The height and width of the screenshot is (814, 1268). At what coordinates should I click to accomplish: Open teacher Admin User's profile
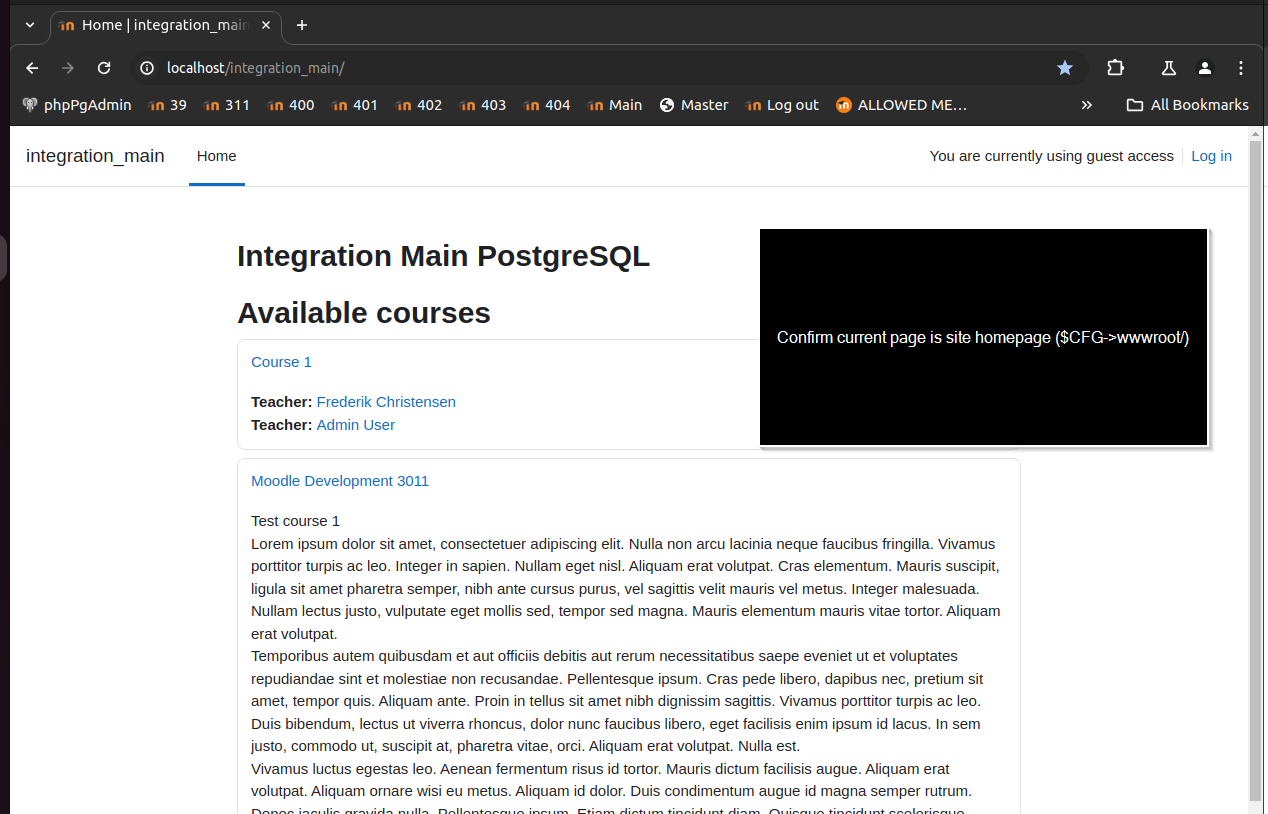[x=356, y=425]
